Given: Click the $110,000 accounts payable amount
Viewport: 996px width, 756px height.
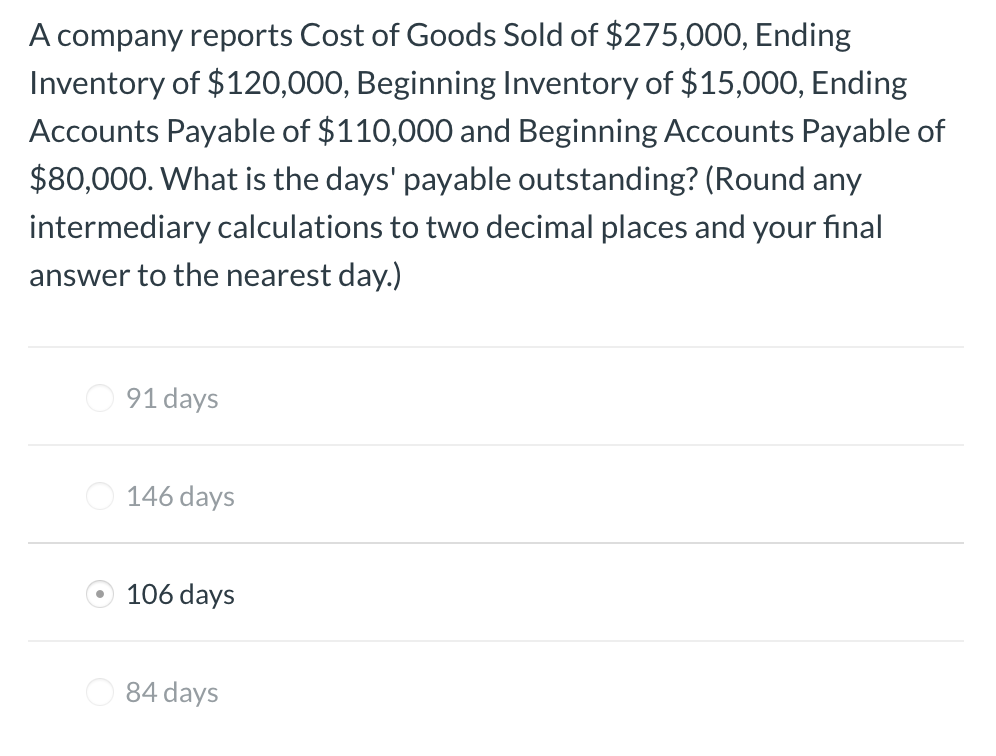Looking at the screenshot, I should pos(384,132).
